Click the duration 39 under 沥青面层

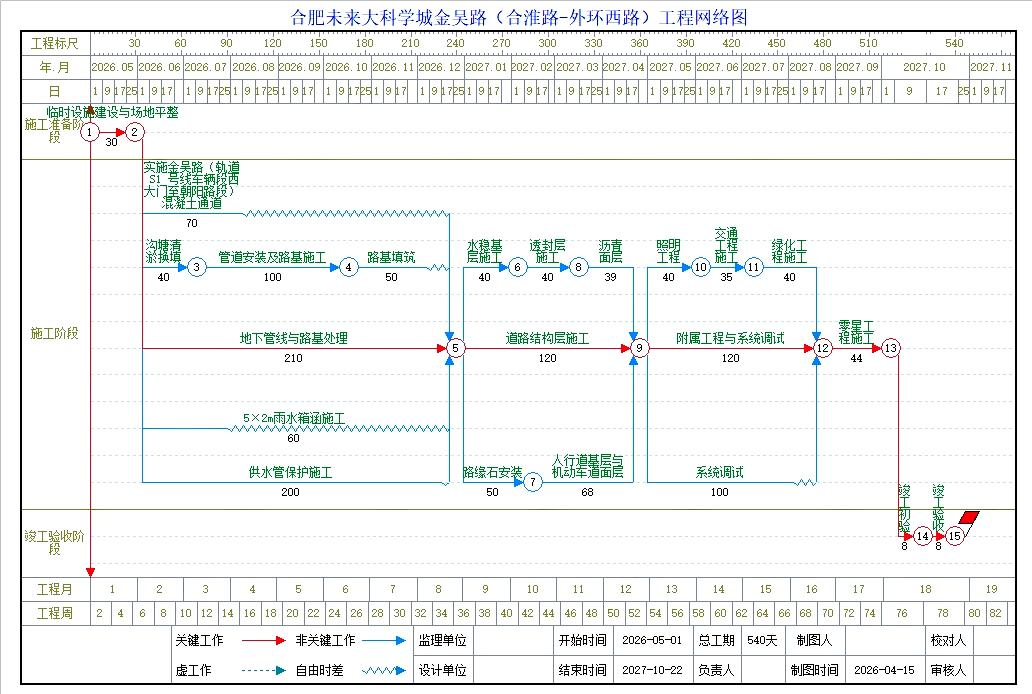(611, 277)
